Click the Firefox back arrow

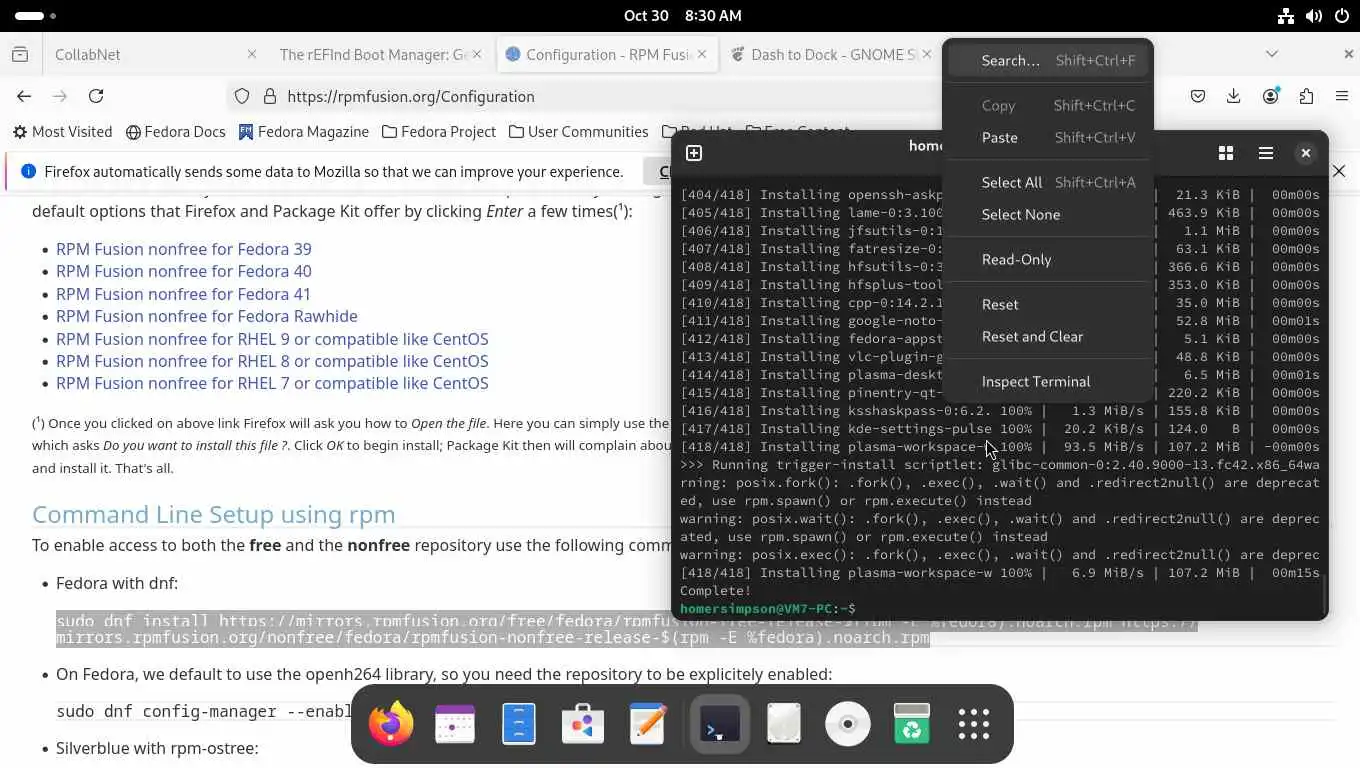tap(24, 96)
